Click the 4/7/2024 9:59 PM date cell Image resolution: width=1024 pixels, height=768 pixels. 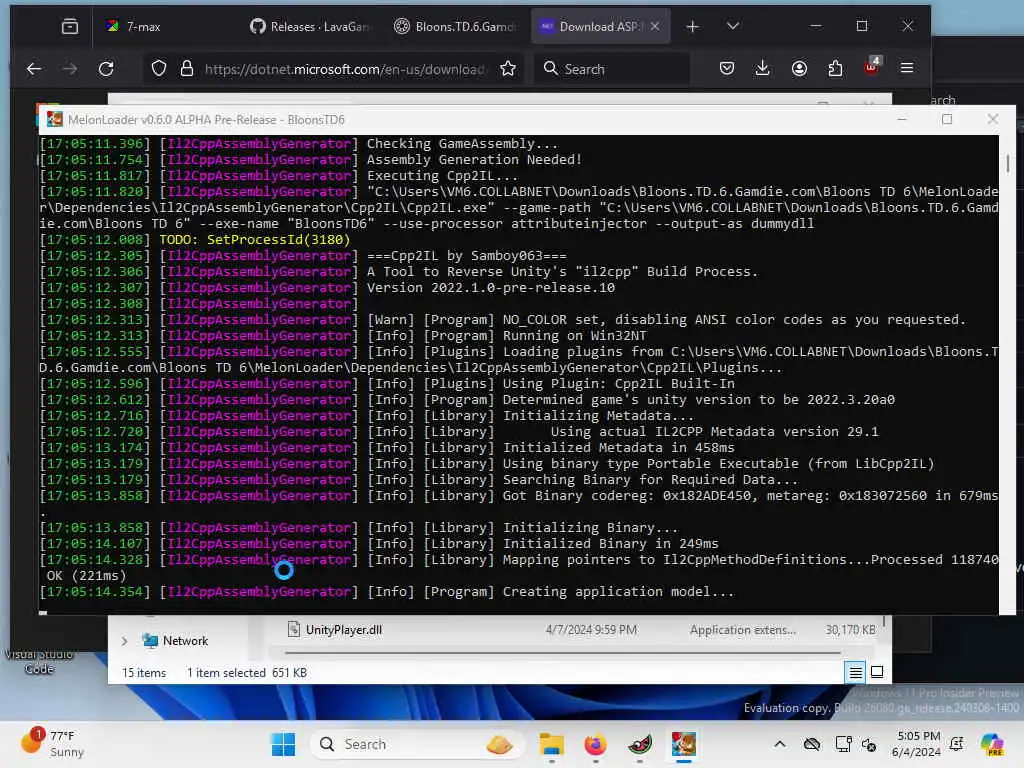pyautogui.click(x=591, y=630)
